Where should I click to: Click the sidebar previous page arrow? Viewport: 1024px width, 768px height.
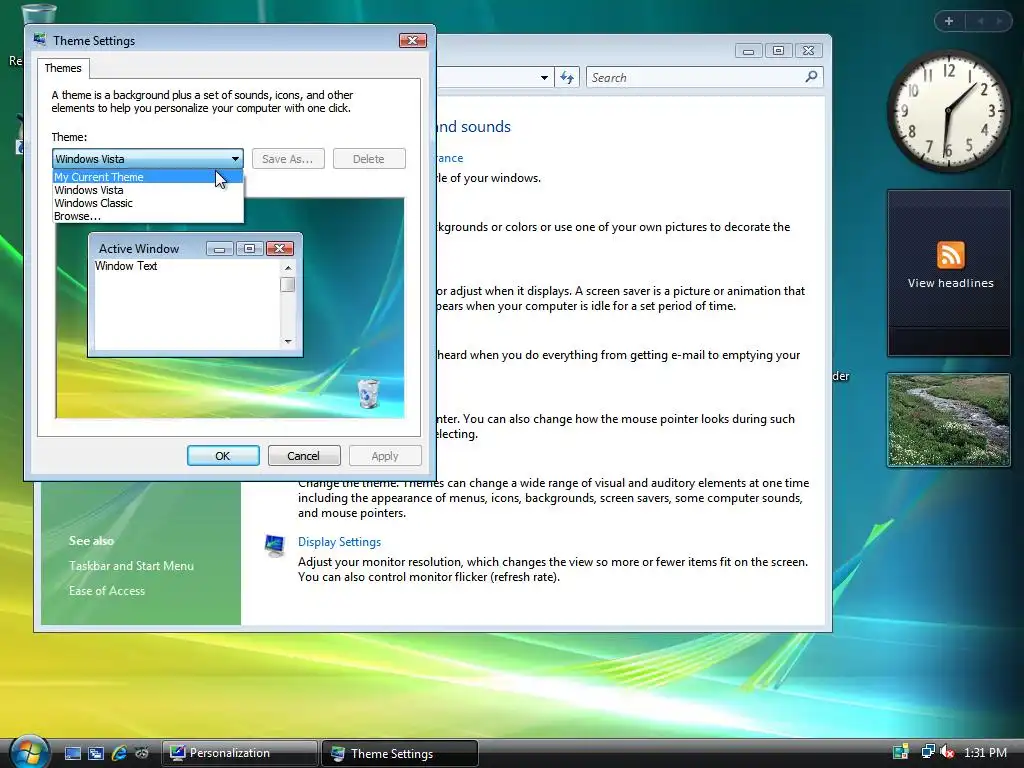click(980, 21)
